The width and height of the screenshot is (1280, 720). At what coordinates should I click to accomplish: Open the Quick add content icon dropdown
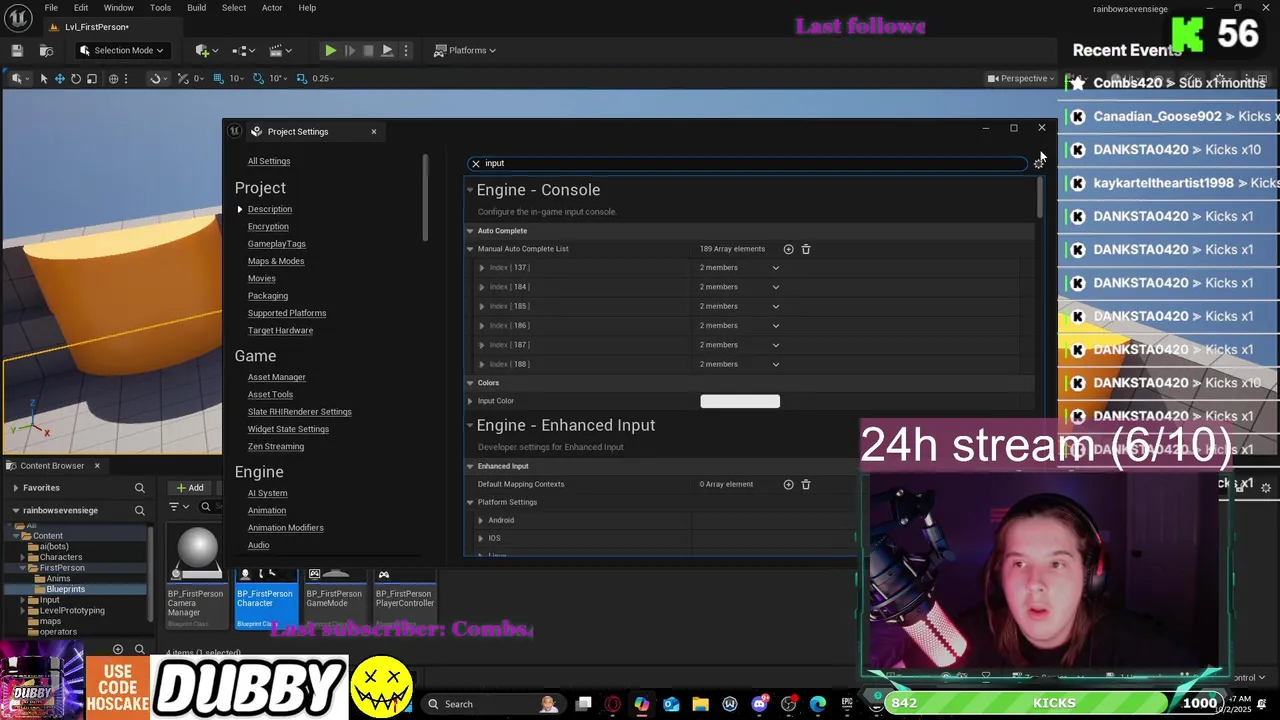[x=206, y=50]
